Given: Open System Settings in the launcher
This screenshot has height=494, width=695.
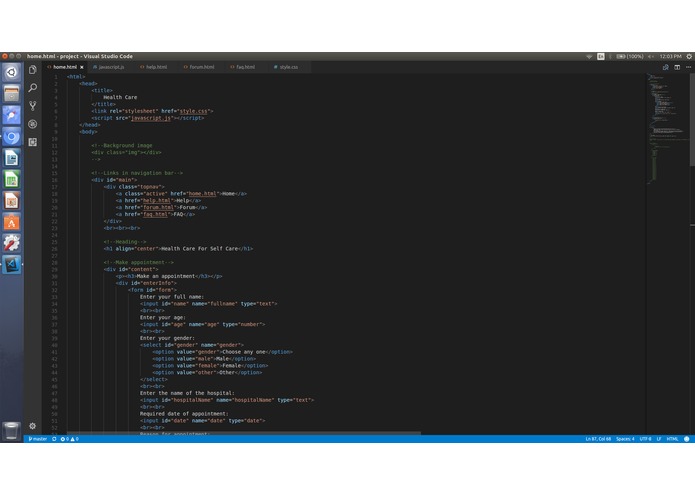Looking at the screenshot, I should tap(12, 243).
